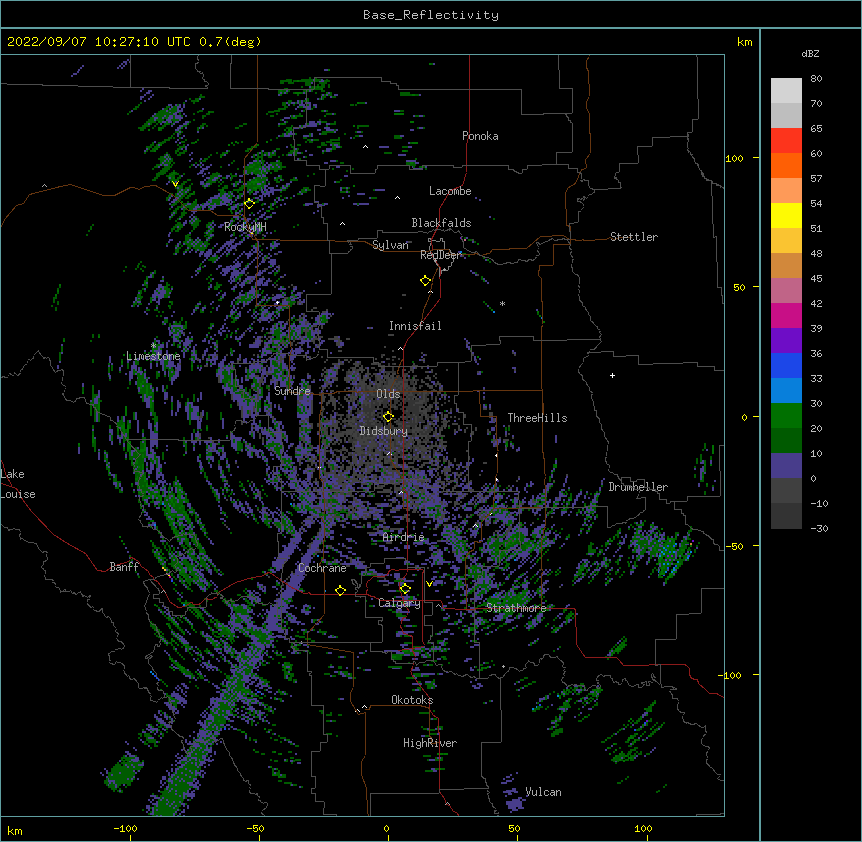Click the Stettler town label

tap(634, 237)
